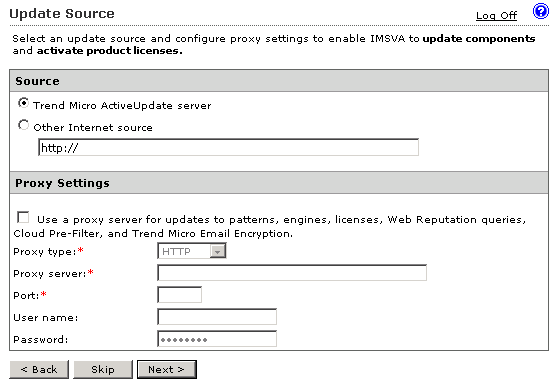Focus the User name input field
Image resolution: width=549 pixels, height=384 pixels.
[x=217, y=317]
